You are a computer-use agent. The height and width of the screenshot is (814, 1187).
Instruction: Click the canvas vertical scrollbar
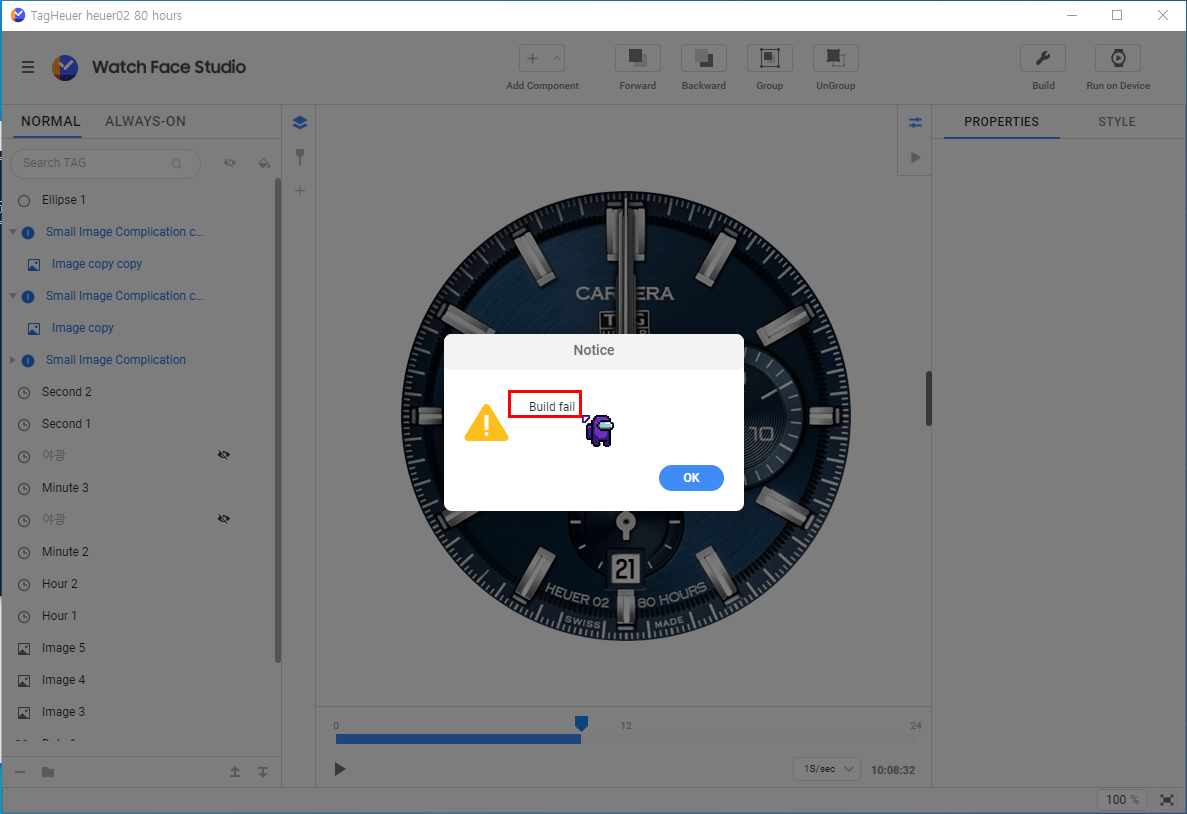coord(928,398)
